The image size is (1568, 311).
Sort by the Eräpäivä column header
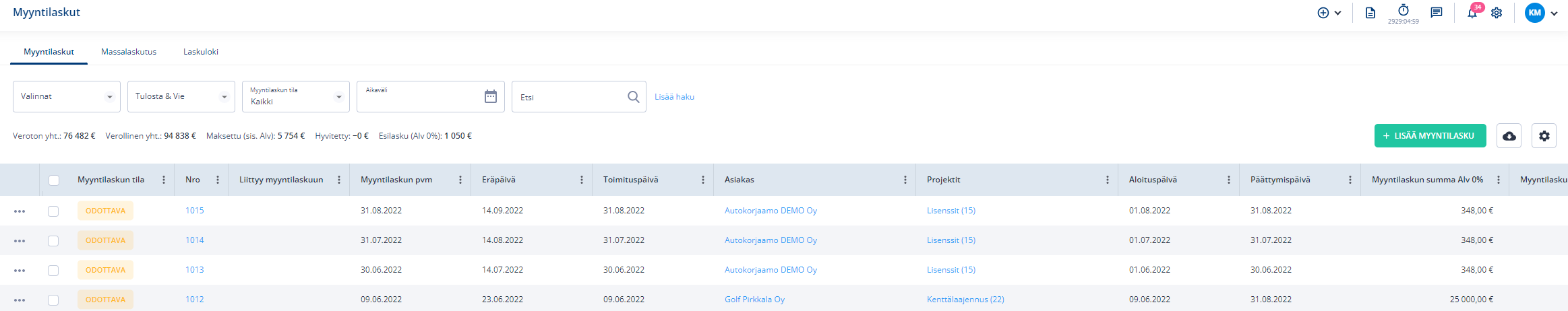pyautogui.click(x=499, y=180)
